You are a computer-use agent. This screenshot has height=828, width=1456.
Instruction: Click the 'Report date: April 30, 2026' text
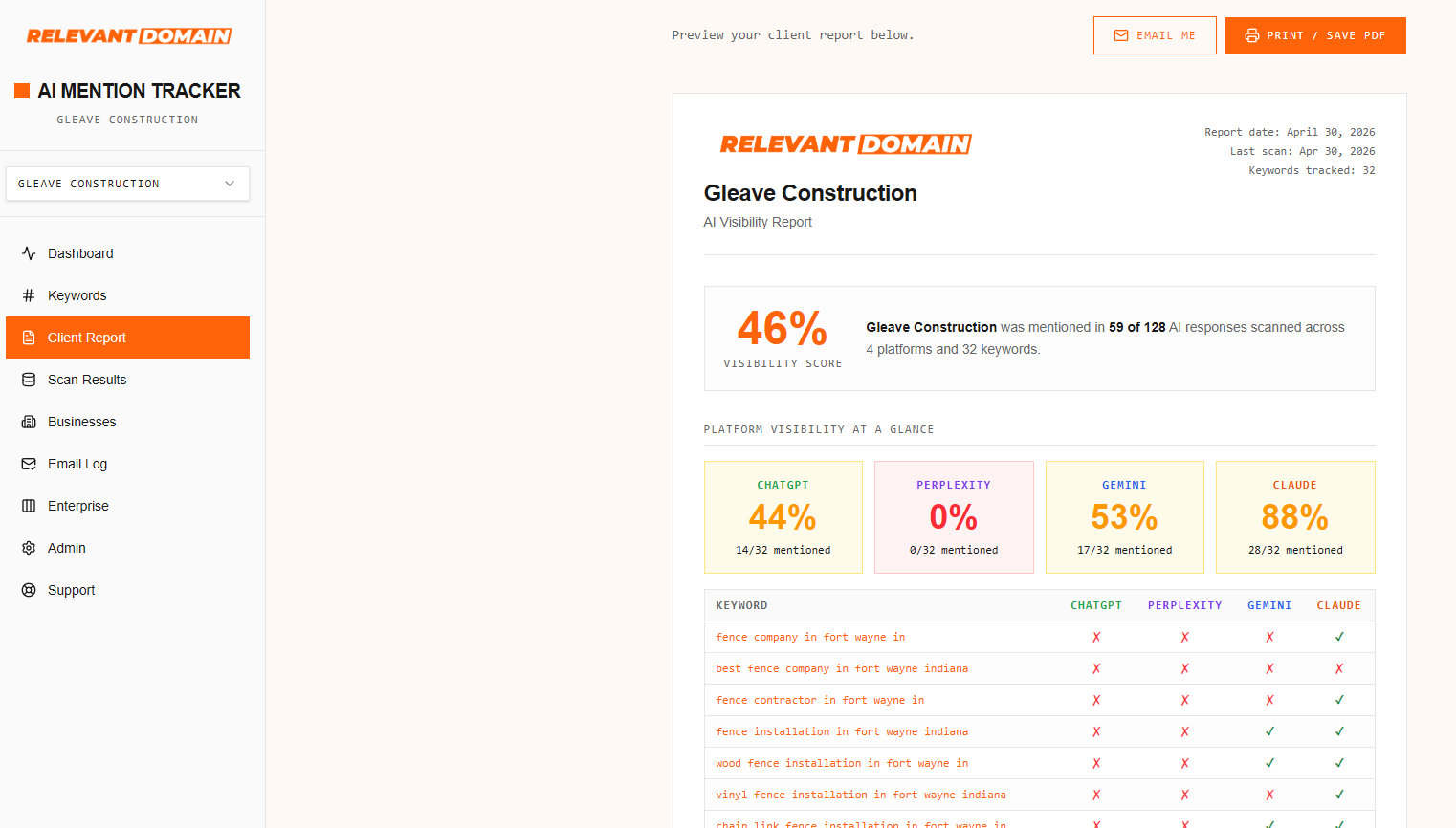coord(1290,132)
